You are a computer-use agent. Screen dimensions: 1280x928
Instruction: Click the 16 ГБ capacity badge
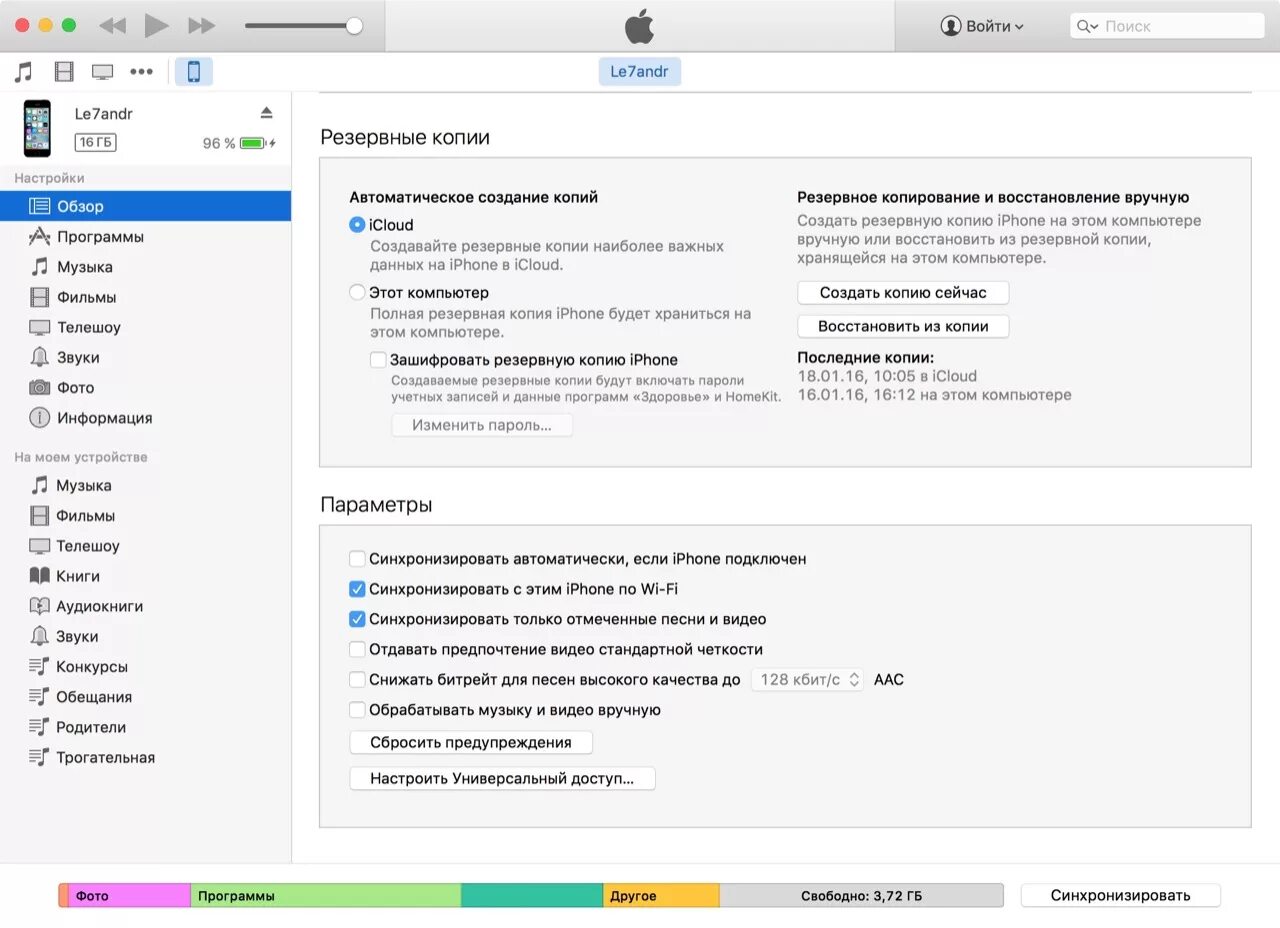click(95, 143)
